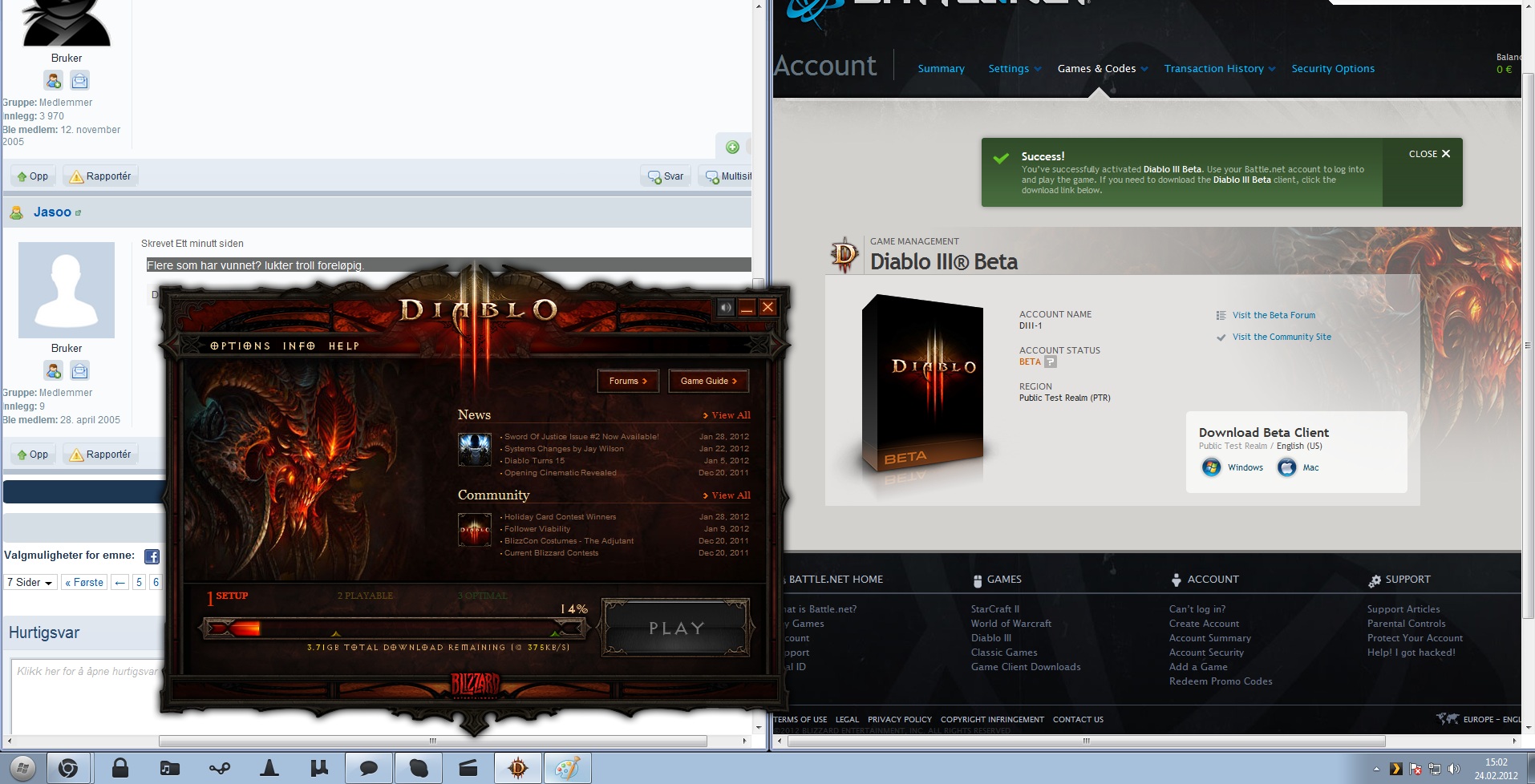
Task: Click message icon of user with 3 970 posts
Action: point(79,80)
